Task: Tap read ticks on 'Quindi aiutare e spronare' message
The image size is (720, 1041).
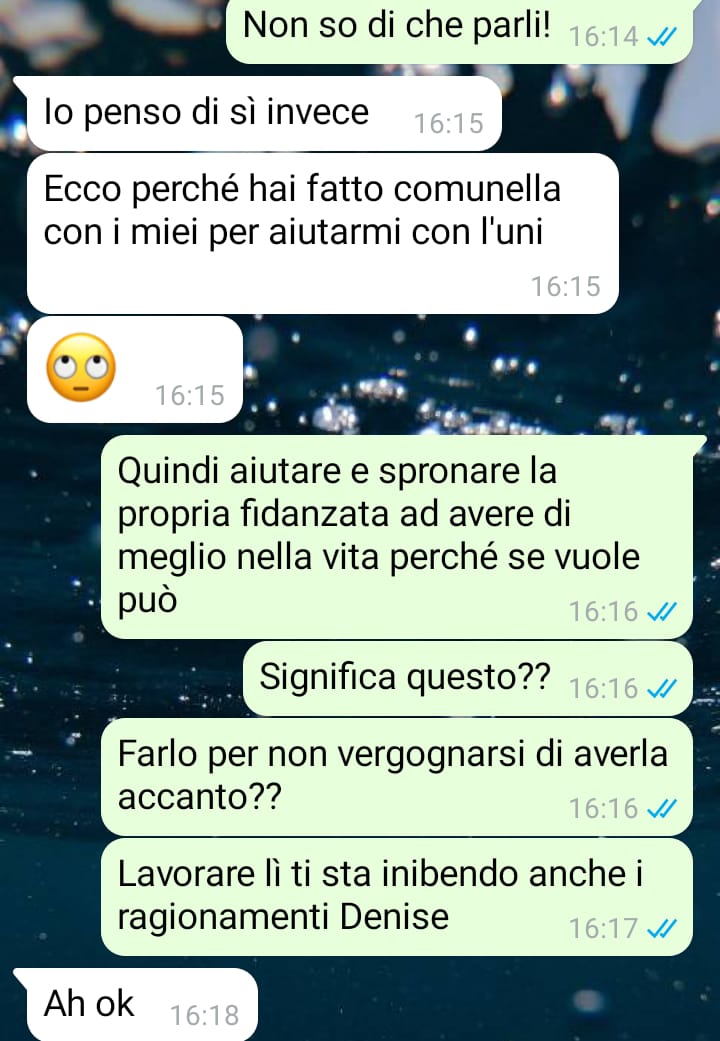Action: tap(662, 611)
